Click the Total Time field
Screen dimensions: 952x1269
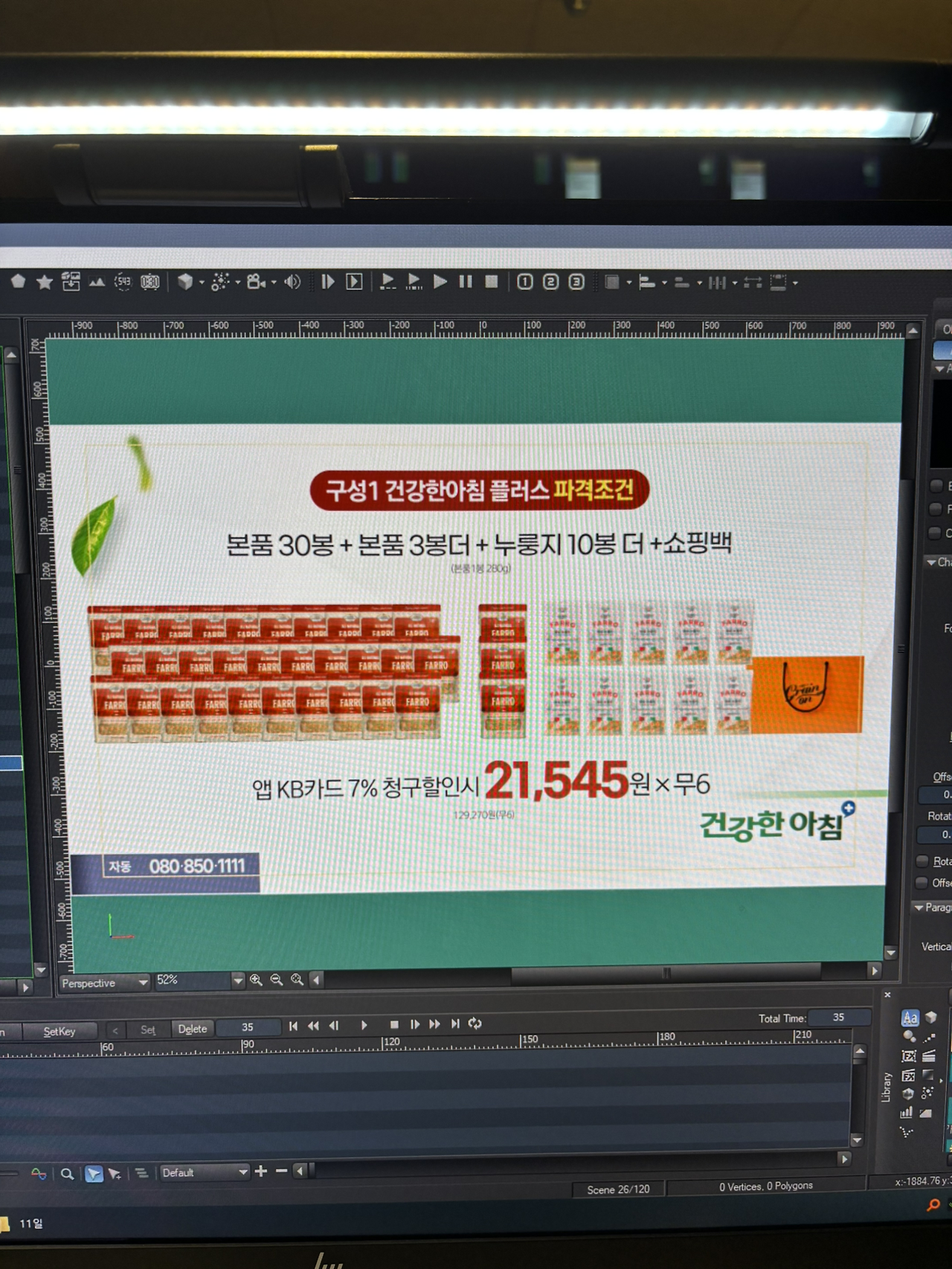click(x=839, y=1017)
